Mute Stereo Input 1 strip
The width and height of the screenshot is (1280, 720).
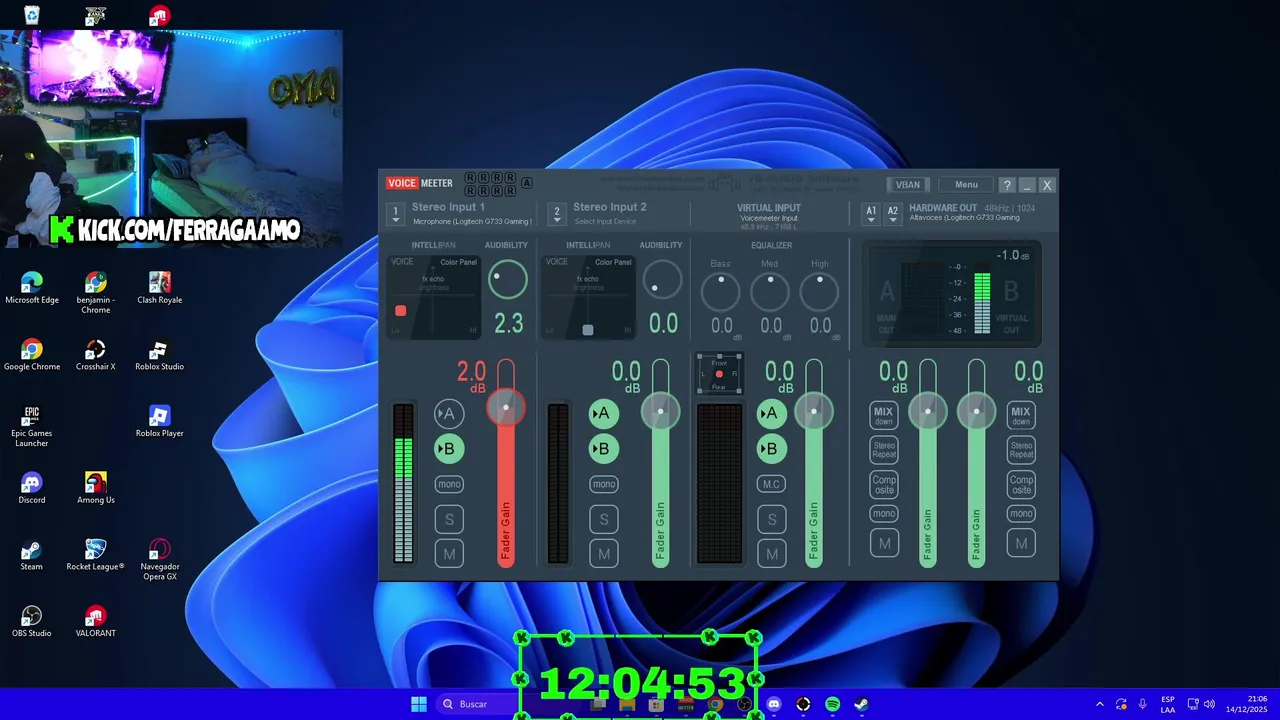[449, 554]
